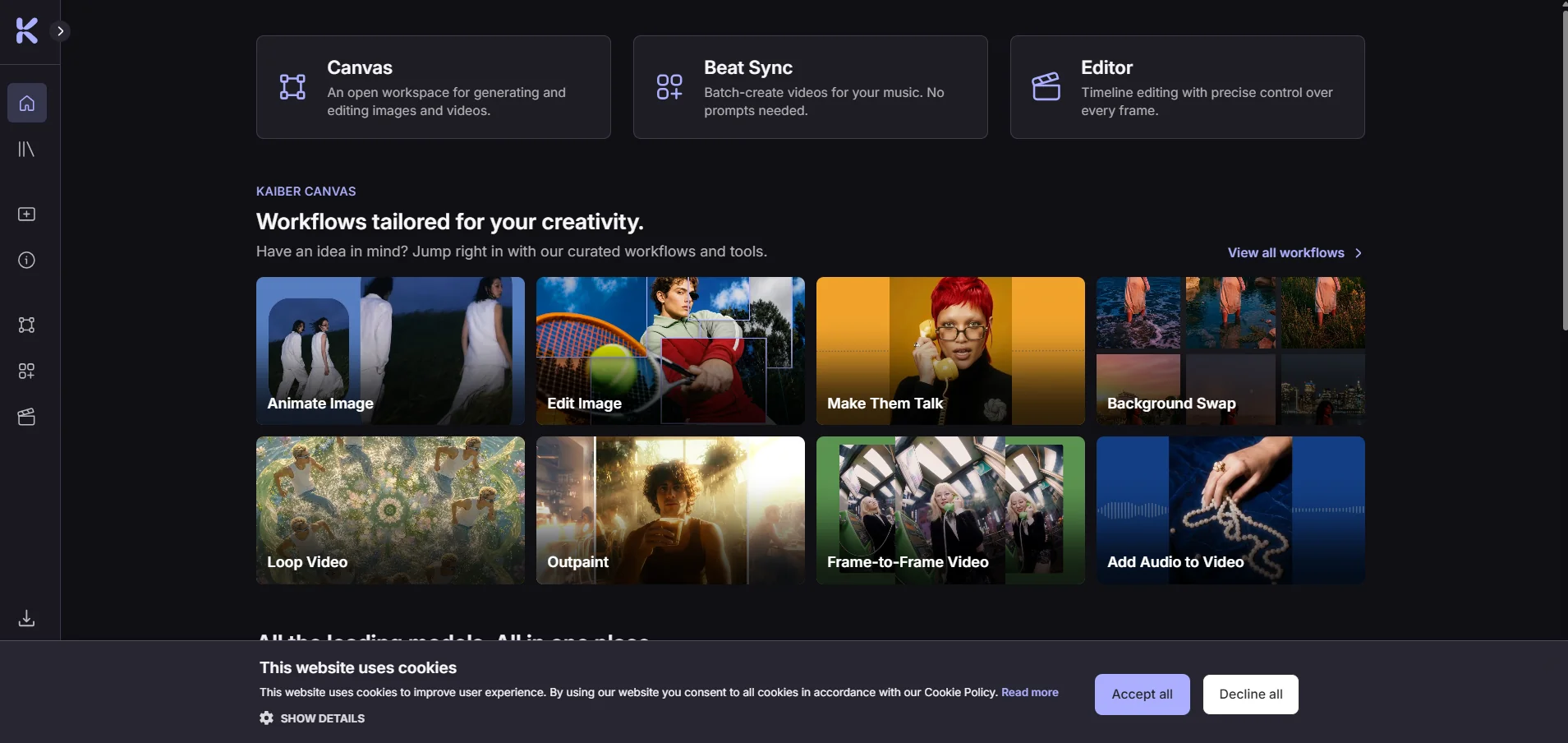Select the Editor clapperboard icon in sidebar
This screenshot has height=743, width=1568.
(27, 417)
